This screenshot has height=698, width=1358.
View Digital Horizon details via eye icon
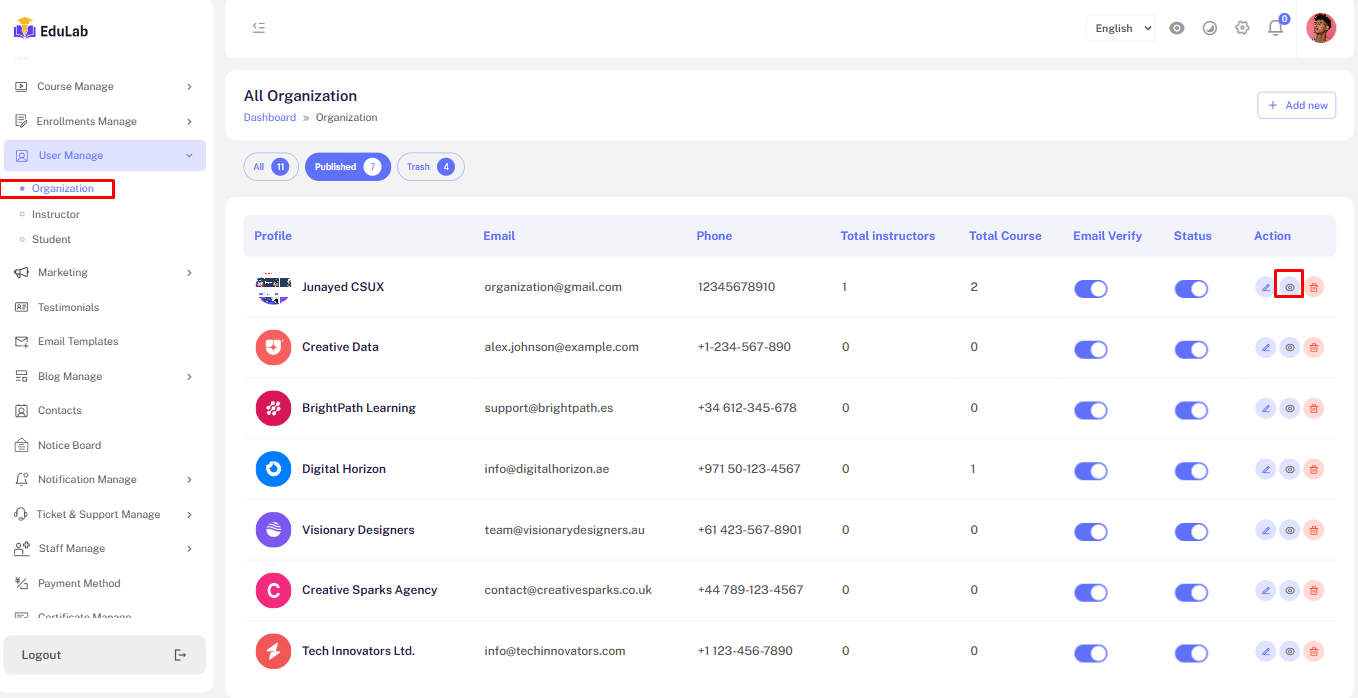1290,469
